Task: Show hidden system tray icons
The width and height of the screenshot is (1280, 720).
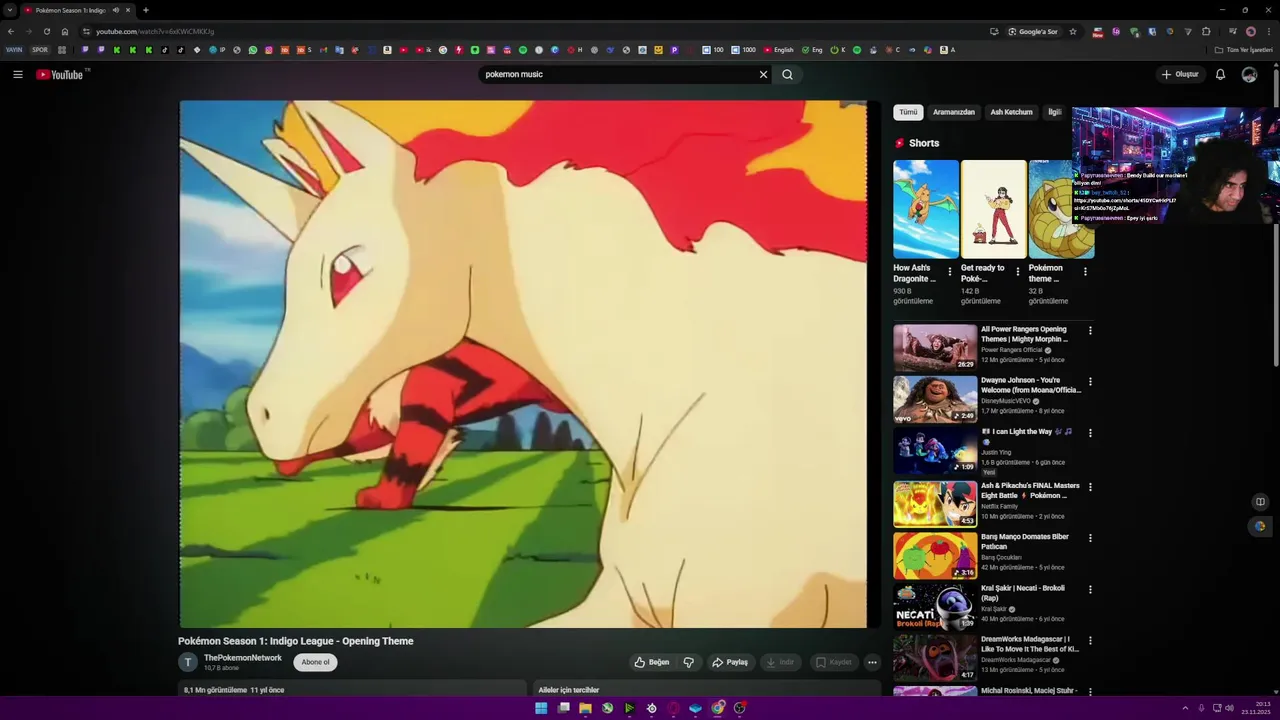Action: tap(1185, 708)
